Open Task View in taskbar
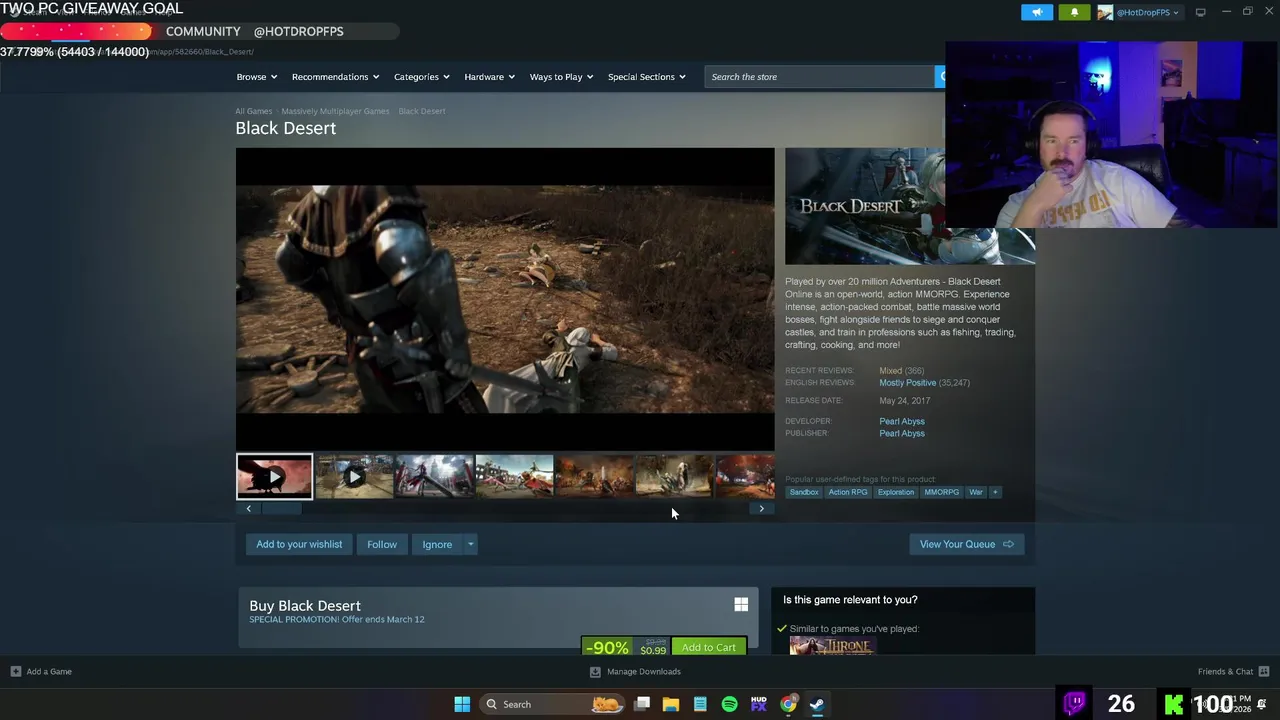This screenshot has height=720, width=1280. (642, 704)
